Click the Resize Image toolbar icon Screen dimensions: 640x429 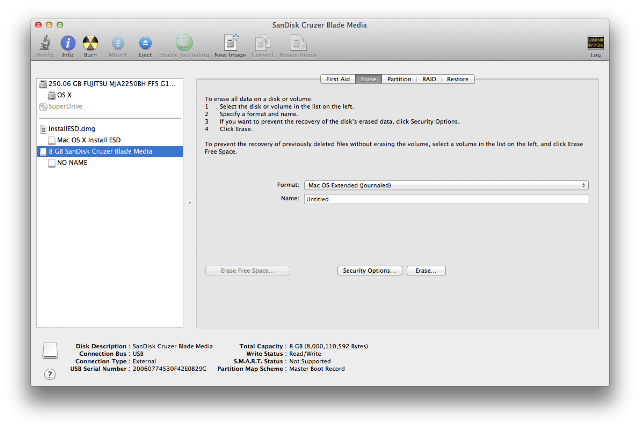(298, 43)
